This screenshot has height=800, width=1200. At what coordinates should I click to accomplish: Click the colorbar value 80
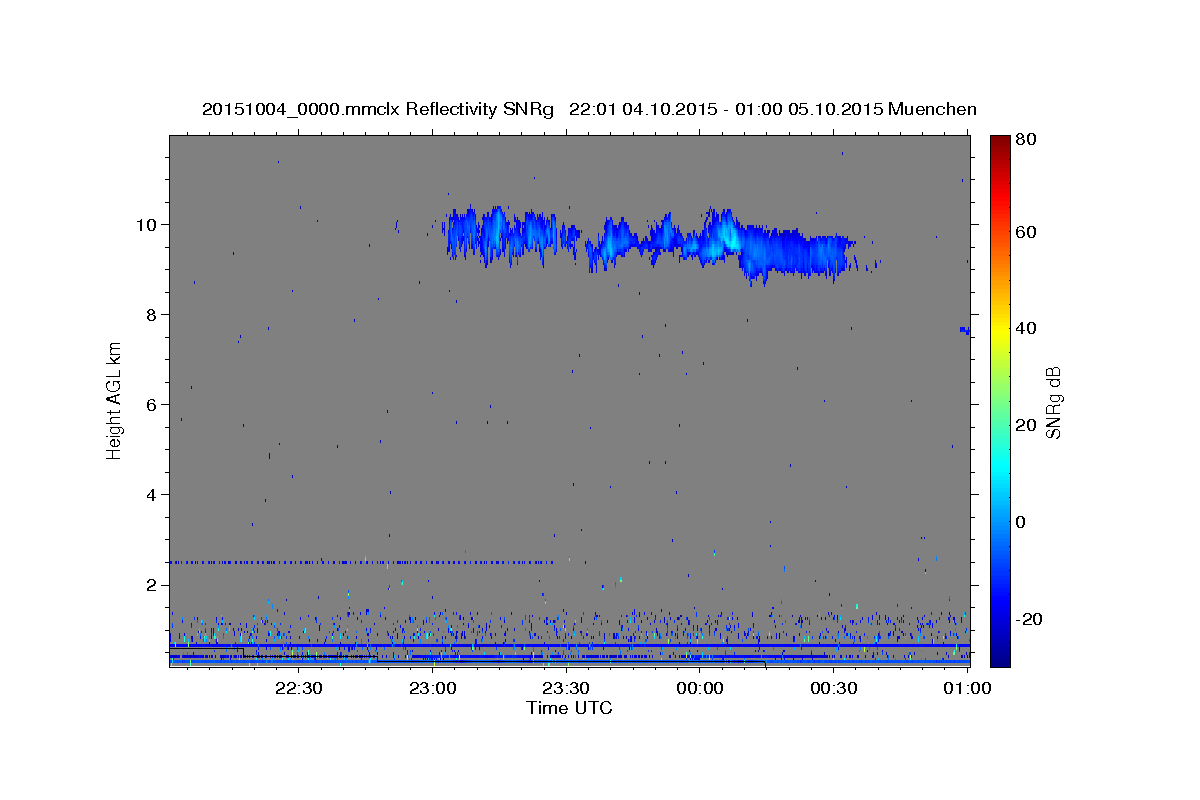1028,139
